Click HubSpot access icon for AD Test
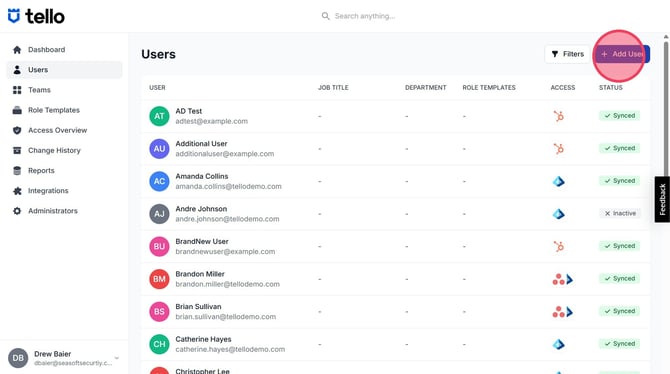The width and height of the screenshot is (670, 374). click(x=558, y=116)
